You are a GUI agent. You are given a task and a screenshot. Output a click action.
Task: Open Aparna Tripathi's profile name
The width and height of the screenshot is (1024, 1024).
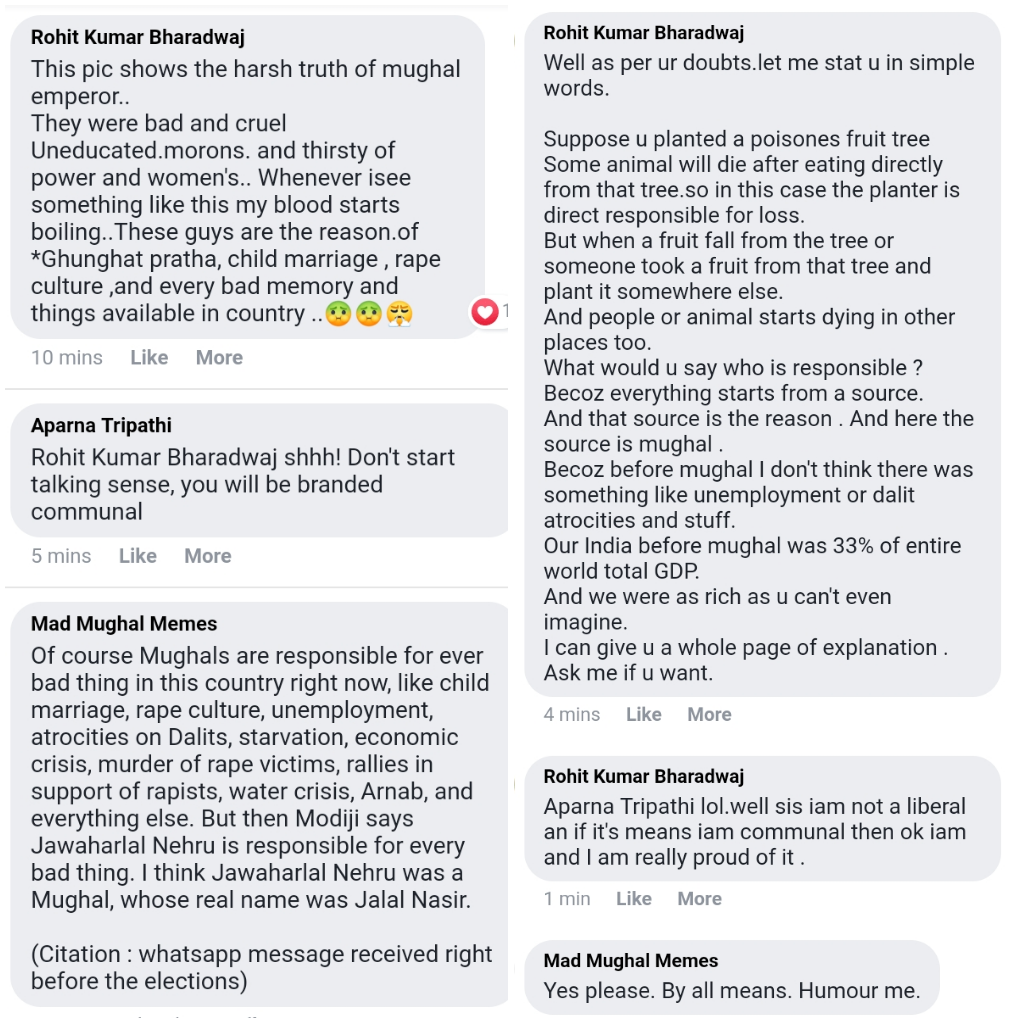[x=101, y=425]
